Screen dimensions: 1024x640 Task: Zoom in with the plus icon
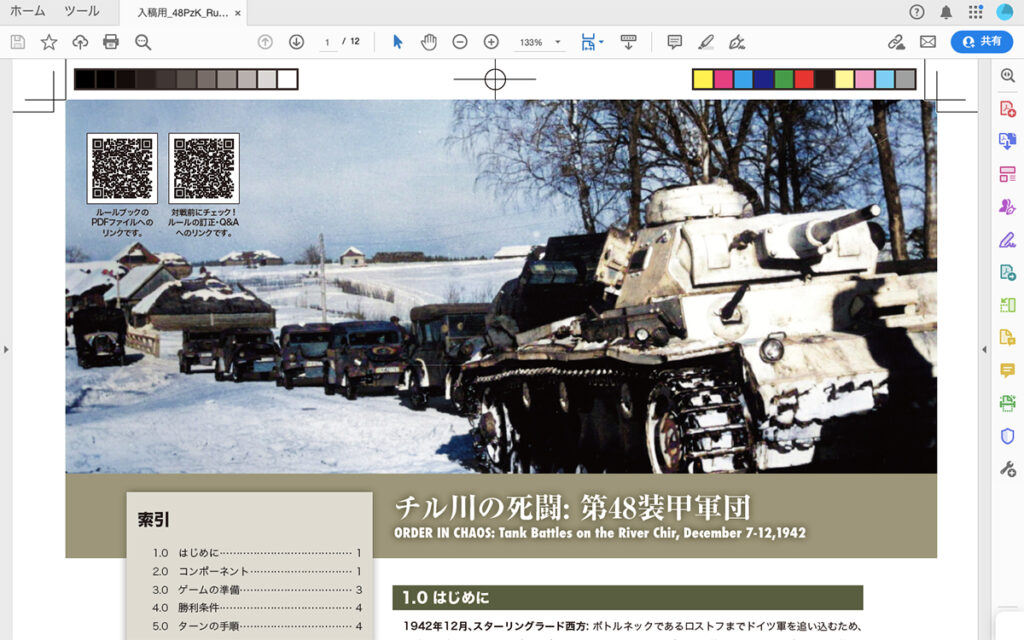[491, 42]
